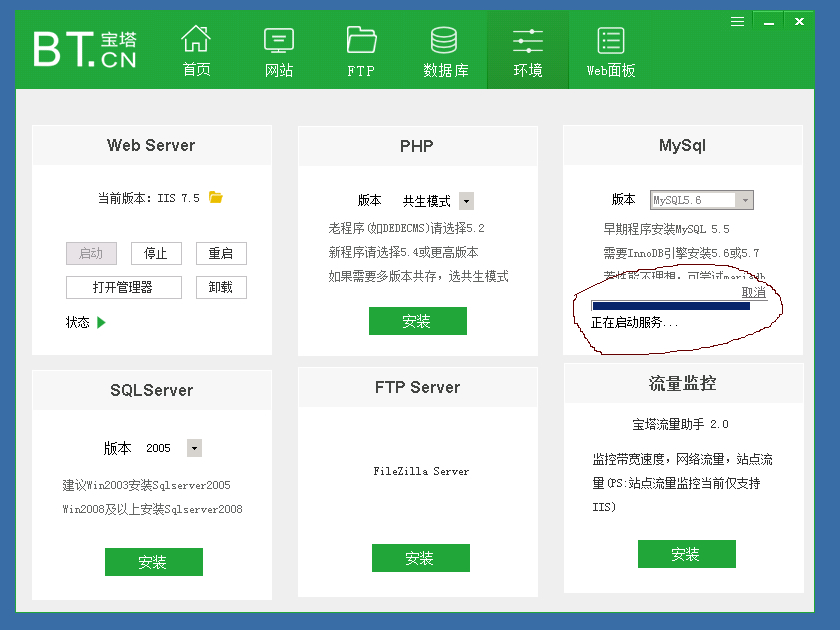840x630 pixels.
Task: Close the BT panel window
Action: (799, 21)
